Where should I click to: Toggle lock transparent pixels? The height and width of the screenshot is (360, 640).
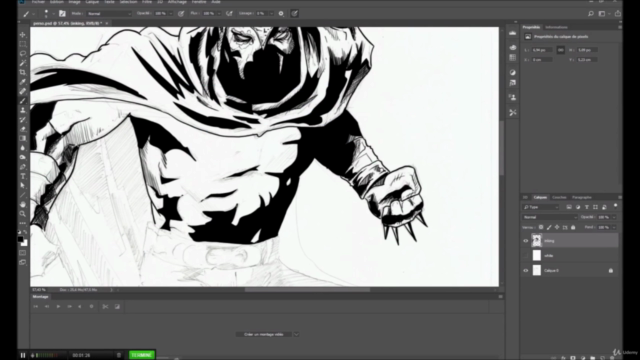click(x=541, y=227)
